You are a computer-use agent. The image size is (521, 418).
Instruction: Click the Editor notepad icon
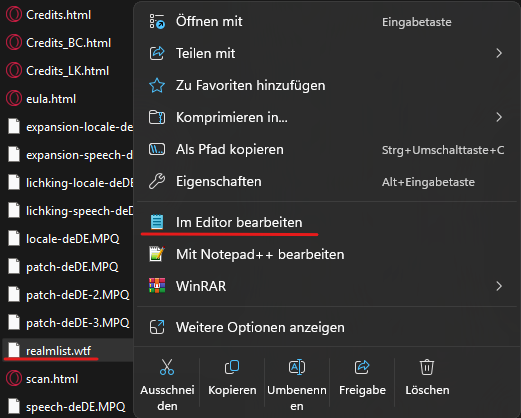[157, 222]
